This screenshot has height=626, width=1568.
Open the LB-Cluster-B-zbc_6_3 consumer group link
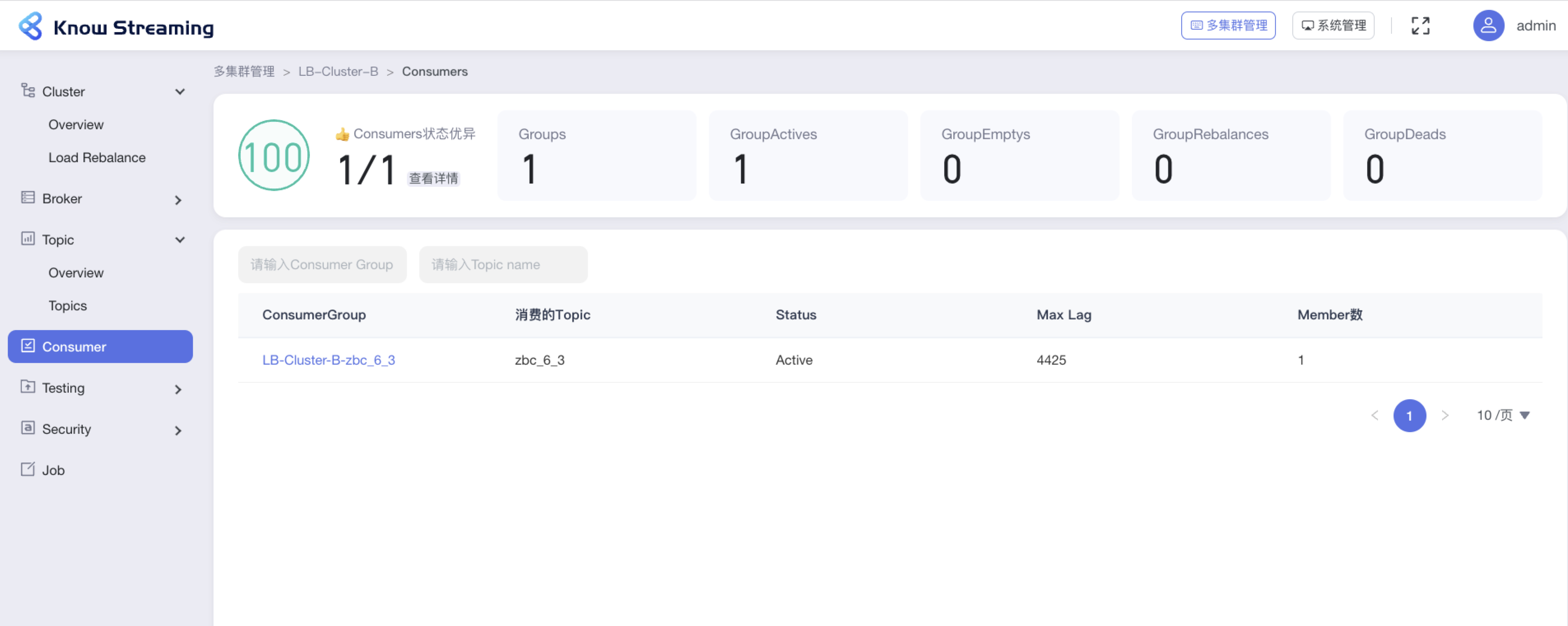point(328,360)
